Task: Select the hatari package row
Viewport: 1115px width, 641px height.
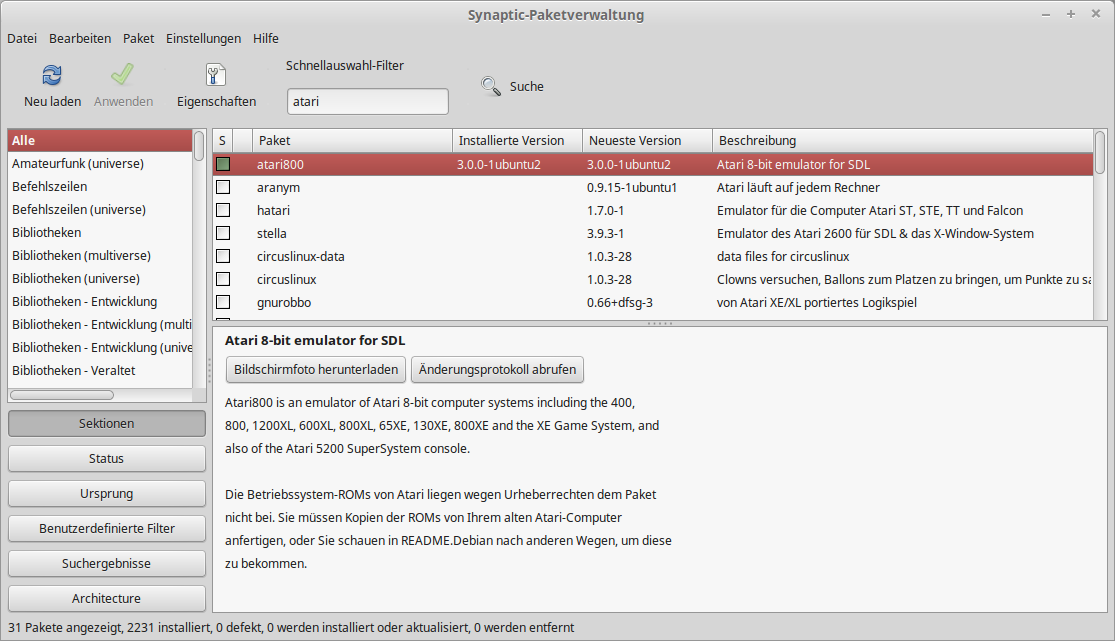Action: coord(653,211)
